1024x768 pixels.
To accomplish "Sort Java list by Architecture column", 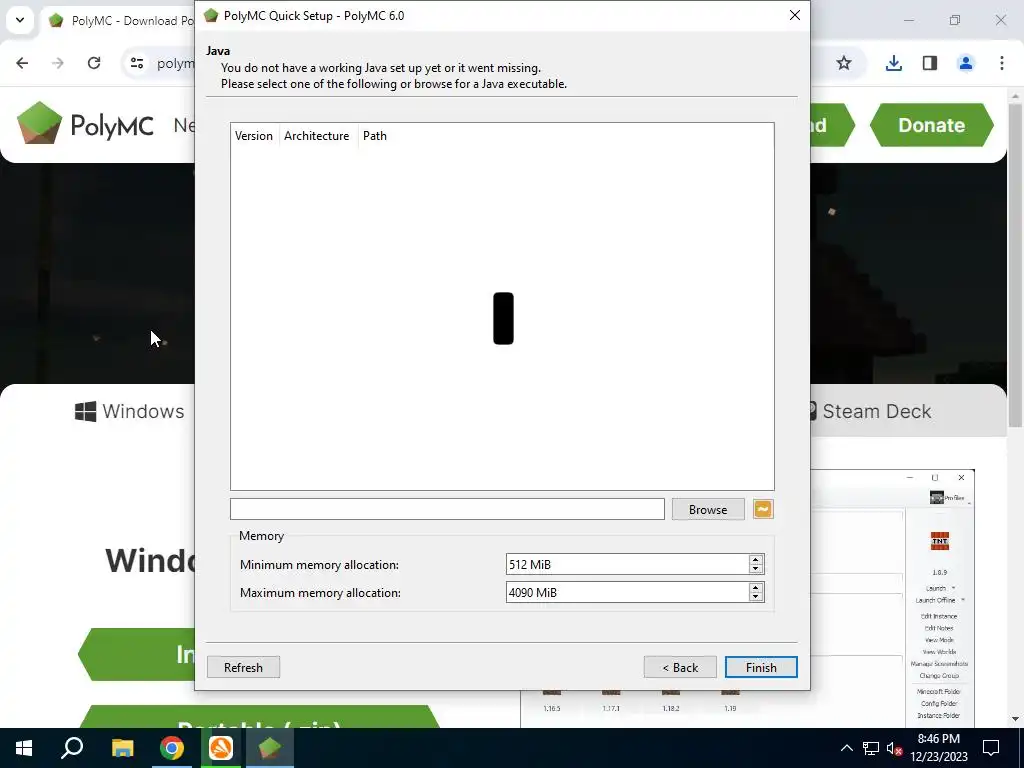I will (x=317, y=136).
